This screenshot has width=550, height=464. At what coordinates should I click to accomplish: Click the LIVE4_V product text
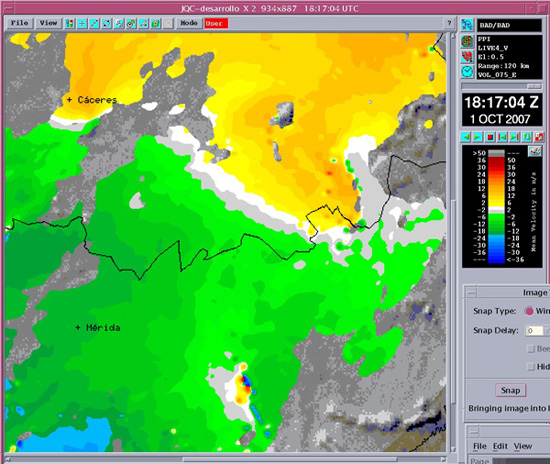[493, 48]
